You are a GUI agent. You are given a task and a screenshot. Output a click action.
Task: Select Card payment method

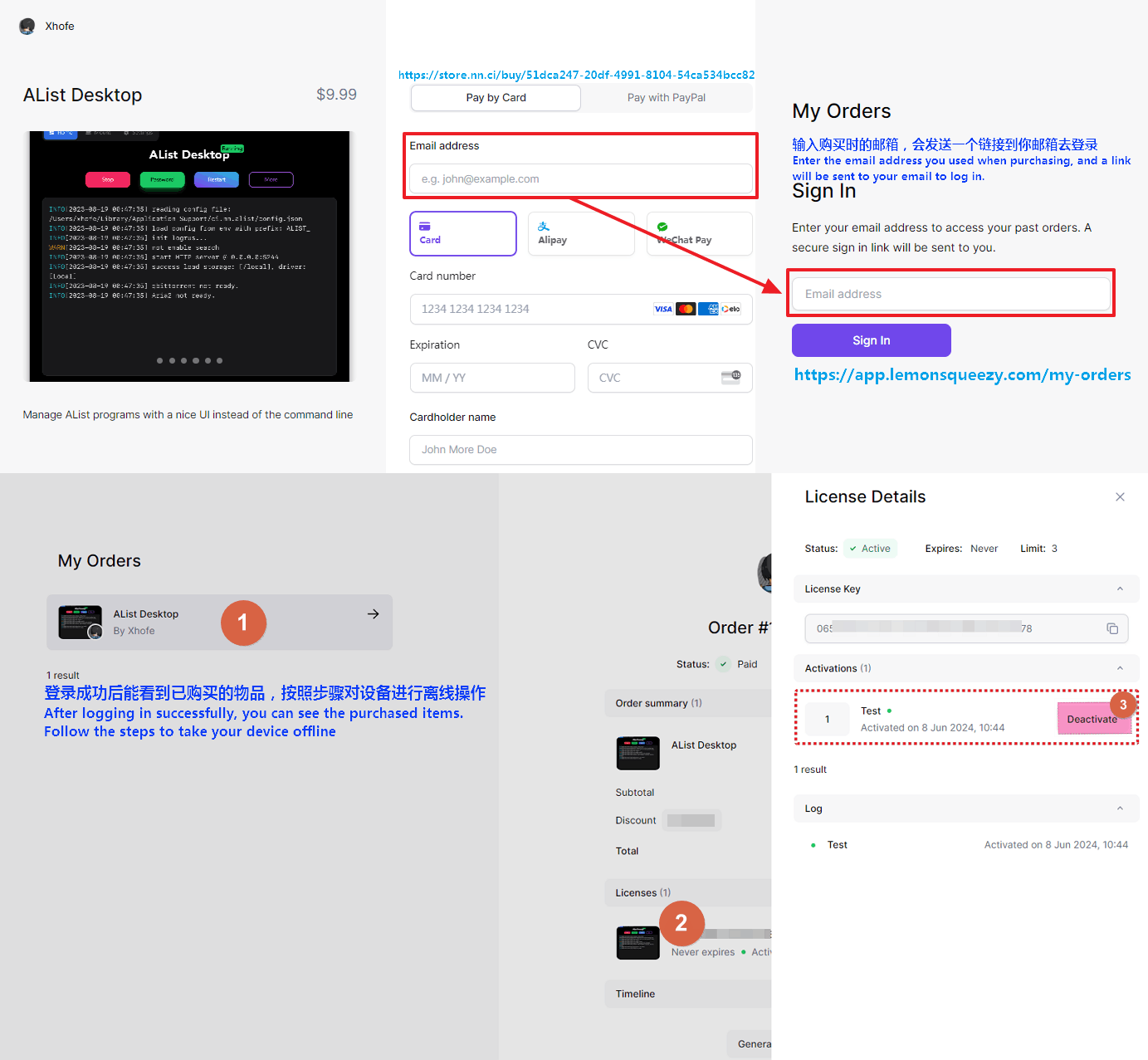[462, 233]
